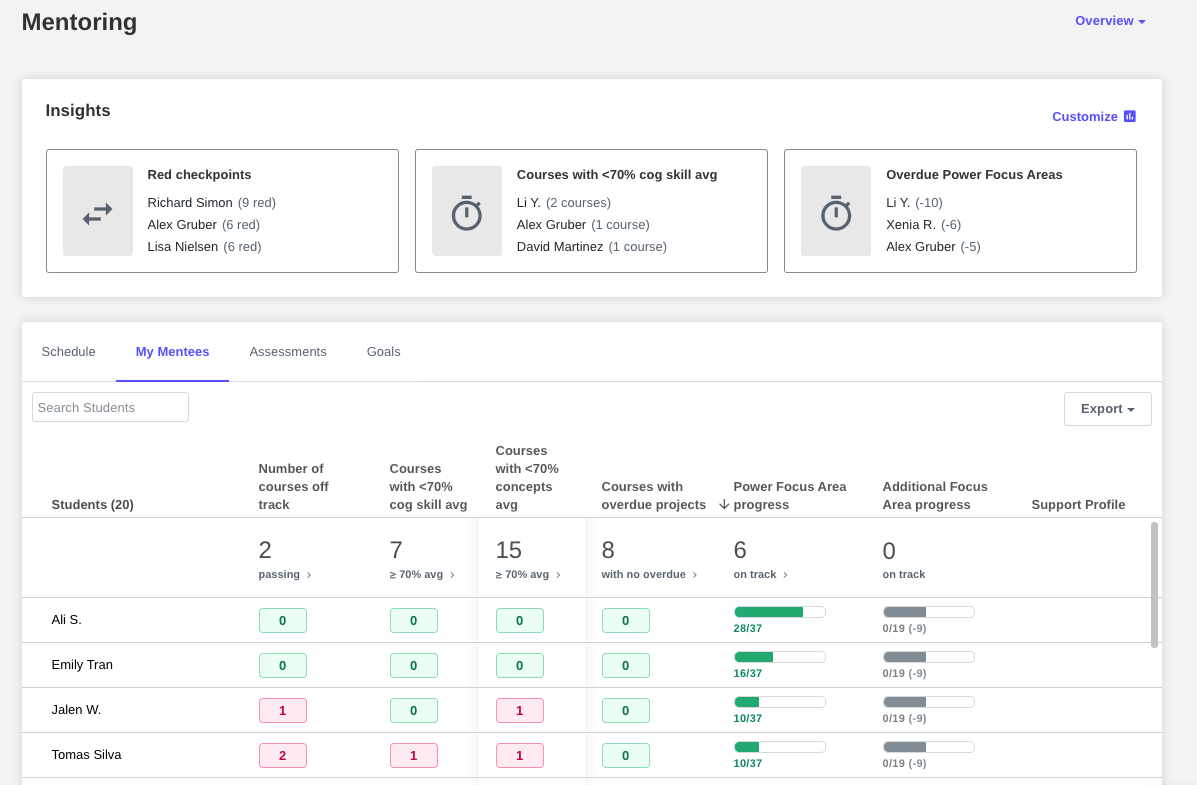The height and width of the screenshot is (785, 1197).
Task: Expand the Export dropdown button
Action: point(1107,409)
